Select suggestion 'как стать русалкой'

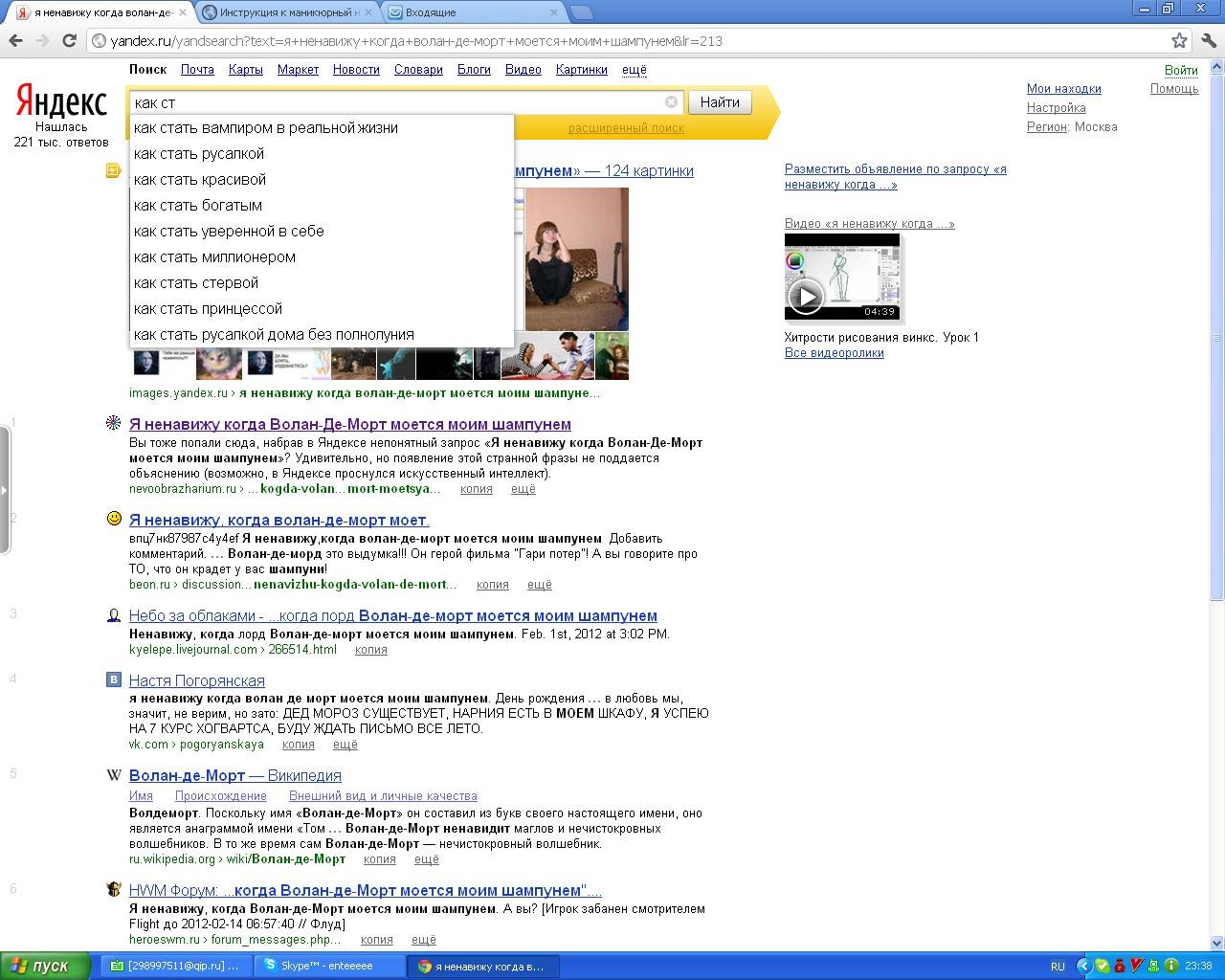pyautogui.click(x=199, y=154)
